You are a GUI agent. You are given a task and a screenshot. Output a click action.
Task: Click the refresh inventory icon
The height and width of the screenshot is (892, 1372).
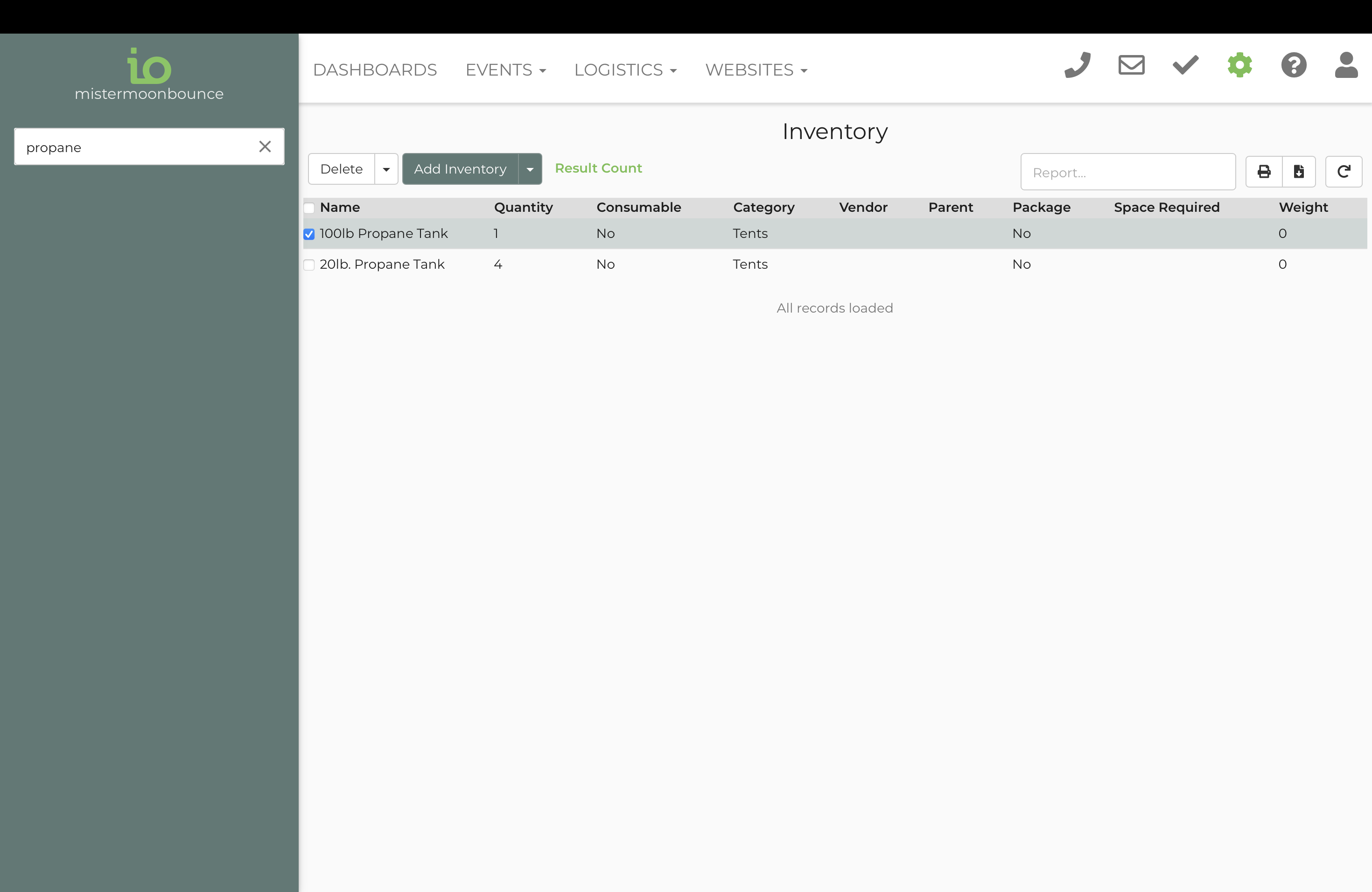[x=1343, y=172]
